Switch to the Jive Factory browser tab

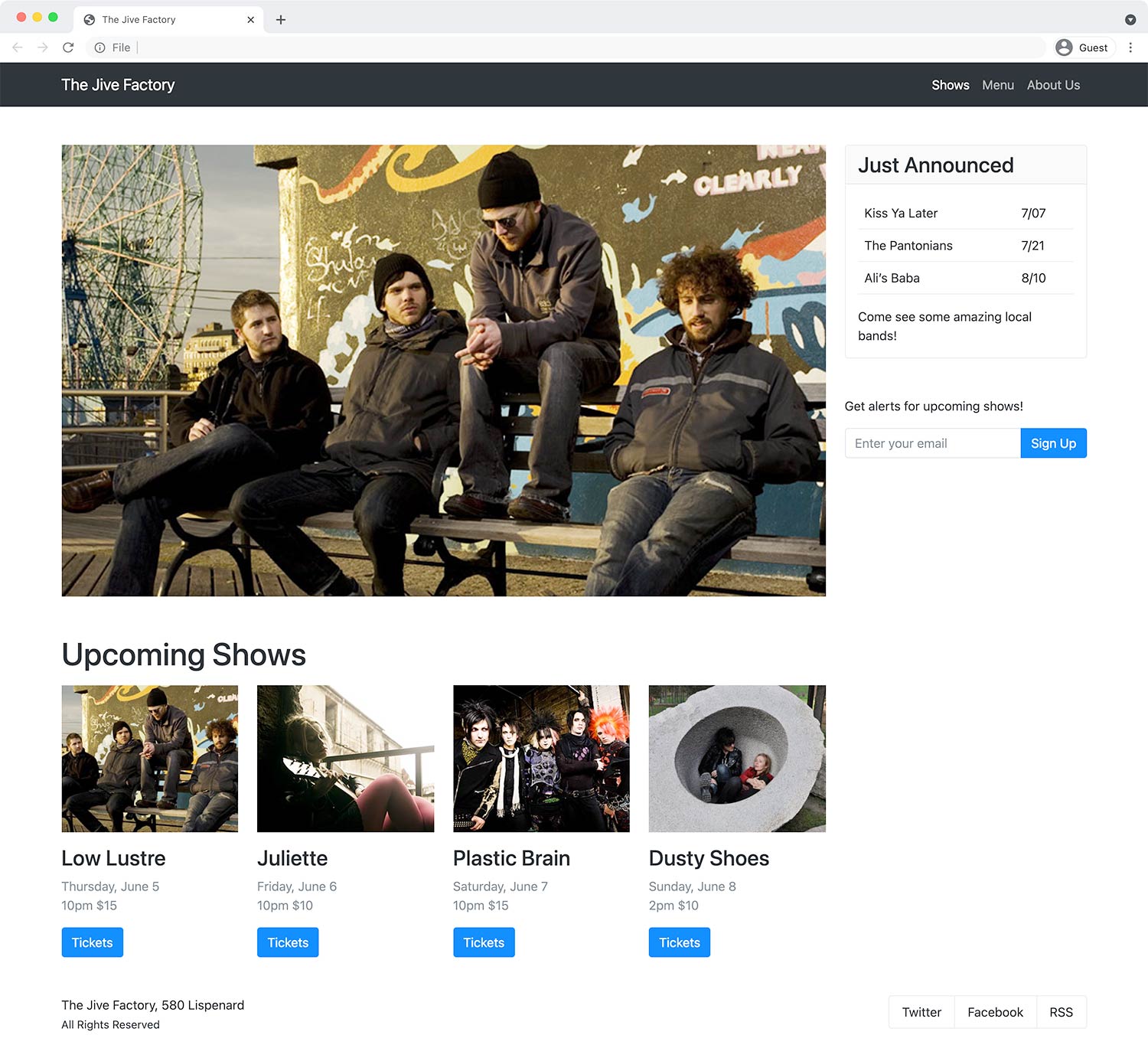(153, 19)
